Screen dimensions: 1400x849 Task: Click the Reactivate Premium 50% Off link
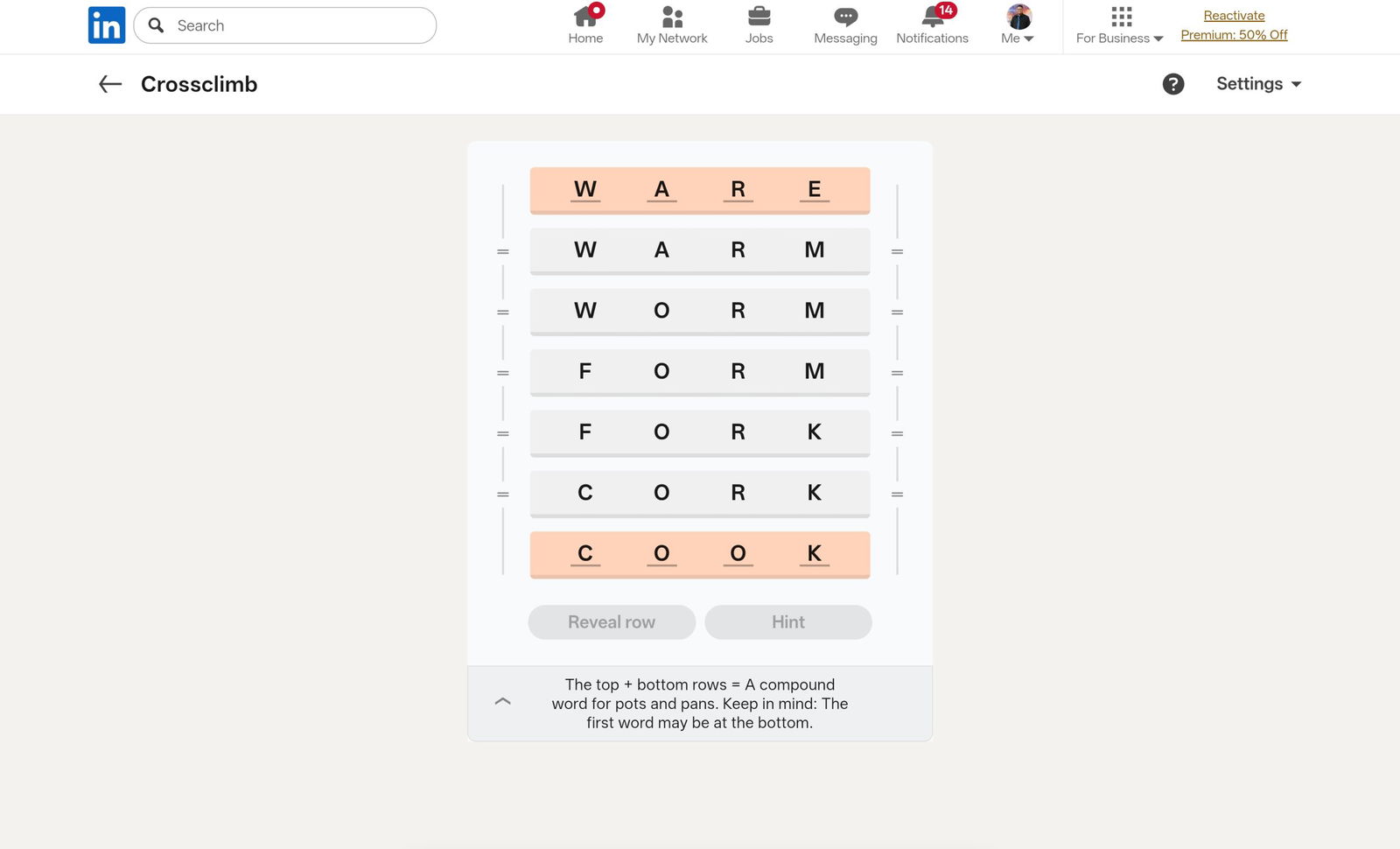point(1234,25)
